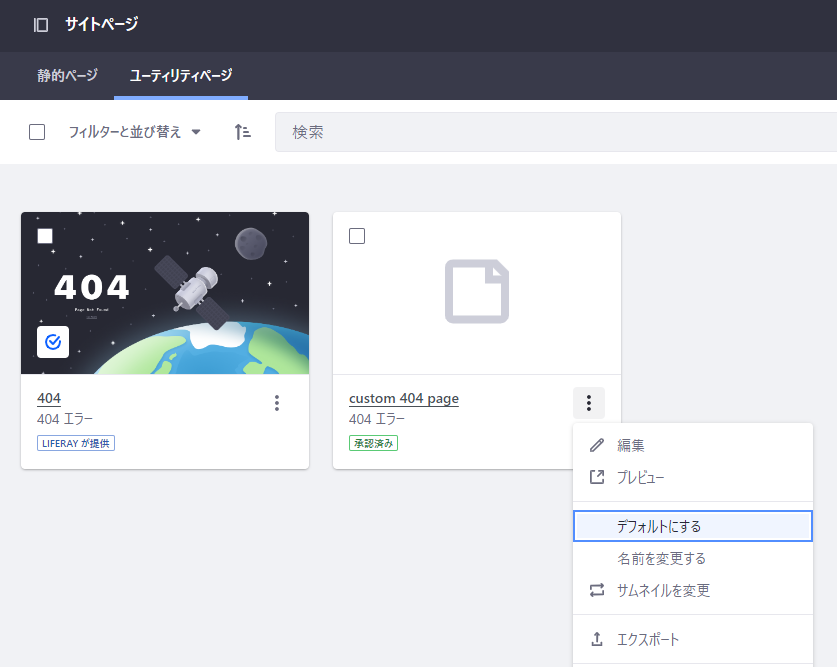Click the sort direction icon
Viewport: 837px width, 667px height.
[x=242, y=132]
